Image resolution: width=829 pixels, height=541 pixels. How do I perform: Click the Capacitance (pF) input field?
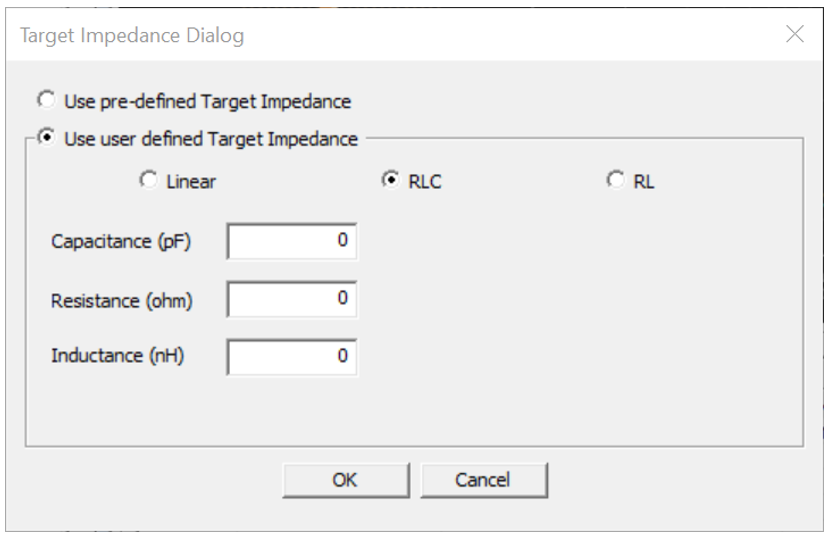[x=292, y=241]
